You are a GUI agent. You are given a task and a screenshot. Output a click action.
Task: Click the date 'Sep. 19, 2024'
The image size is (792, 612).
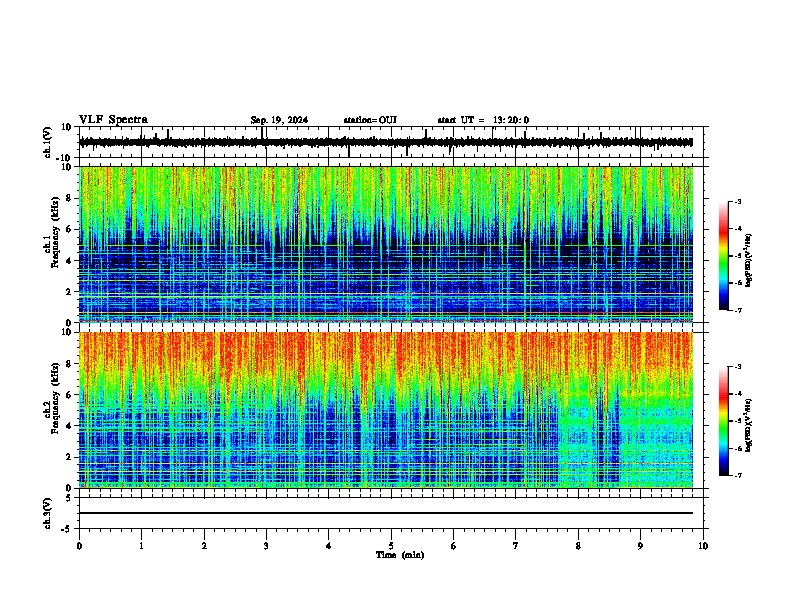point(279,120)
